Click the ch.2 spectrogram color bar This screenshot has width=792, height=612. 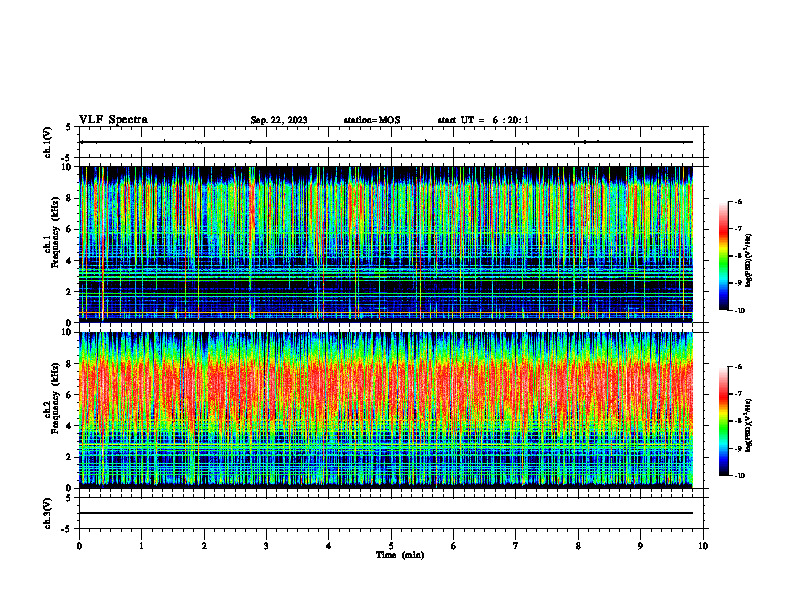(723, 421)
